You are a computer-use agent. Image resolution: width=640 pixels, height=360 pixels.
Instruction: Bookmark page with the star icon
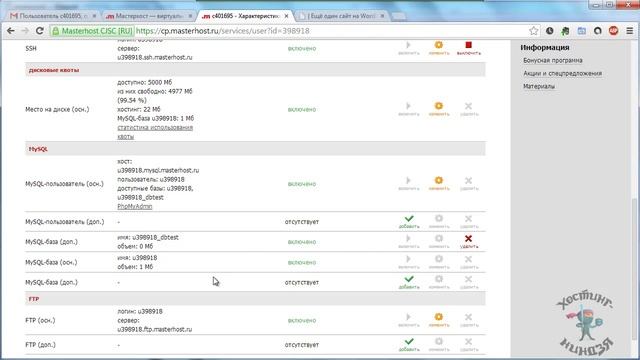pos(533,31)
